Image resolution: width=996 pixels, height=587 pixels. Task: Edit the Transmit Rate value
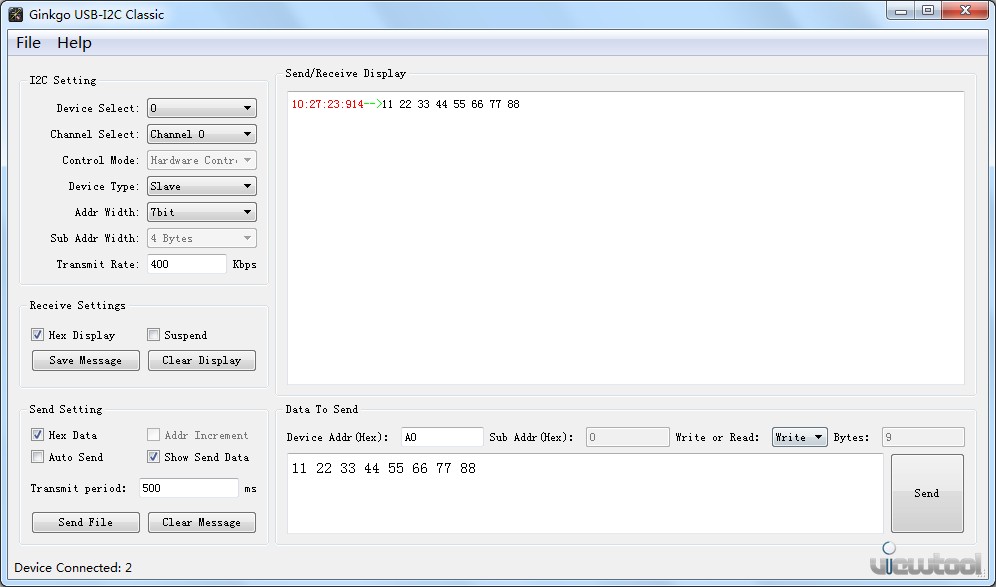(186, 264)
